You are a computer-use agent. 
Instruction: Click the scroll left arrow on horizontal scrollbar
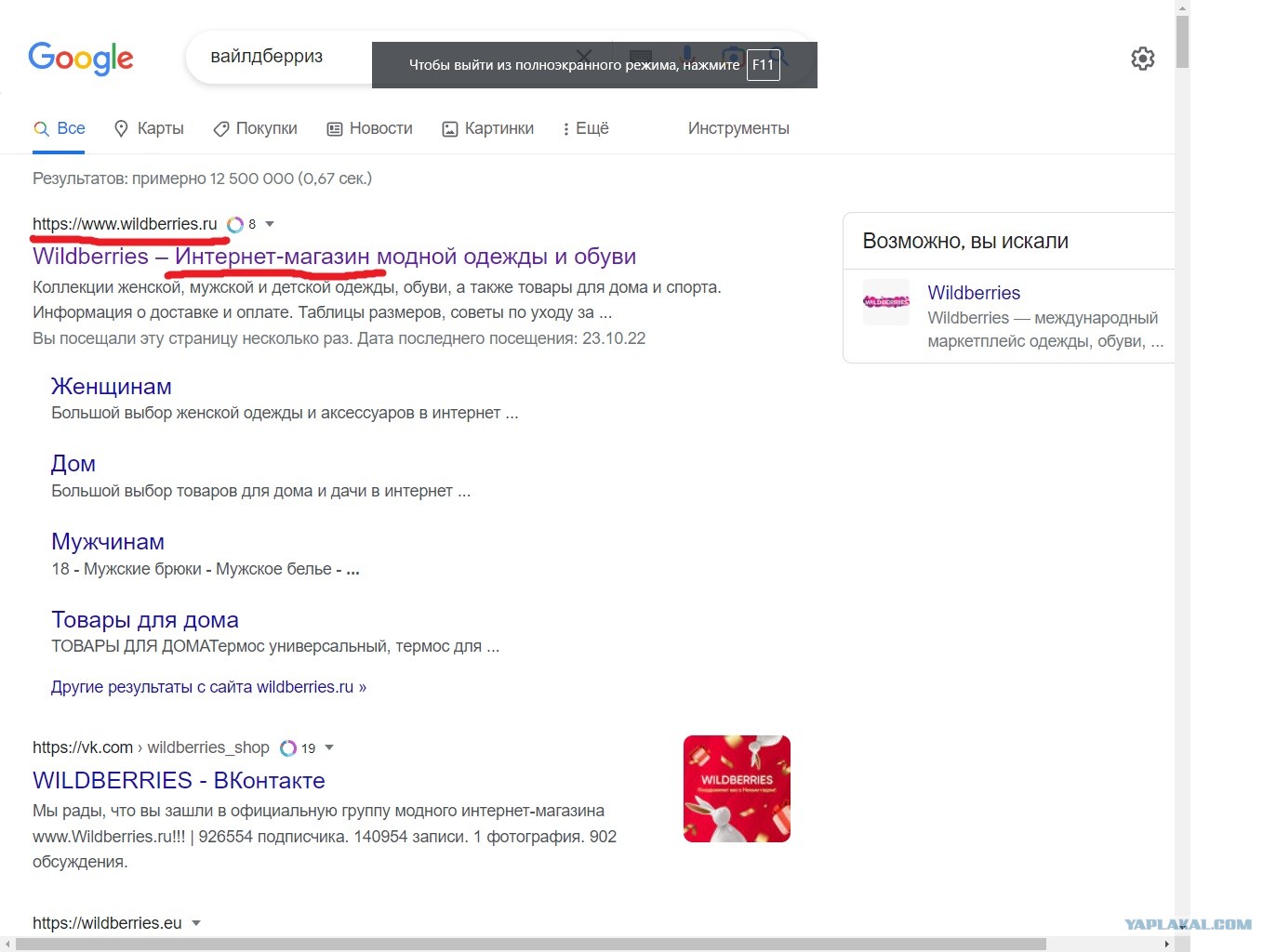point(7,945)
